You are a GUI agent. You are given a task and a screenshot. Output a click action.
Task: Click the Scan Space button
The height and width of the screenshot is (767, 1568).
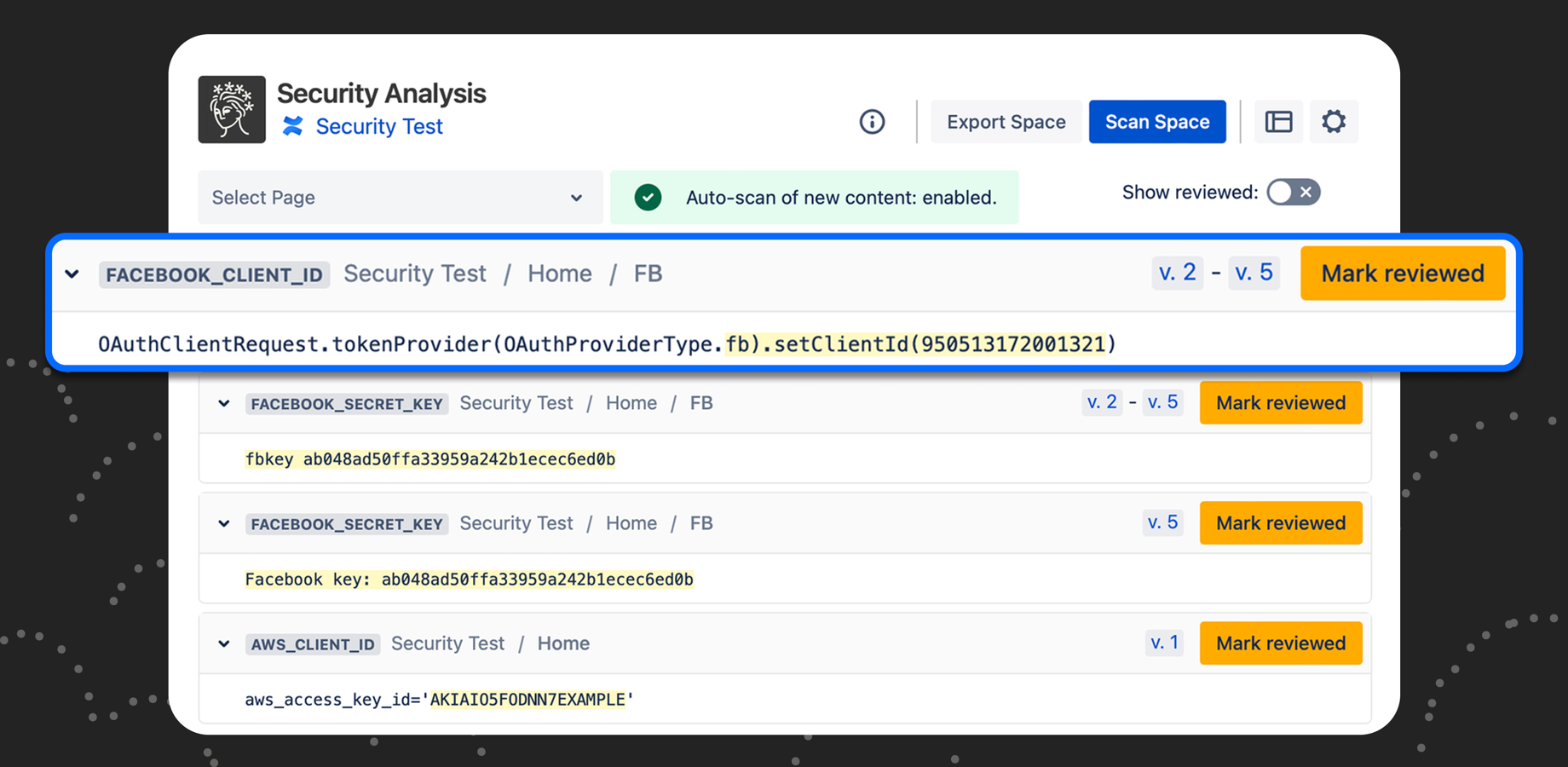click(1156, 122)
